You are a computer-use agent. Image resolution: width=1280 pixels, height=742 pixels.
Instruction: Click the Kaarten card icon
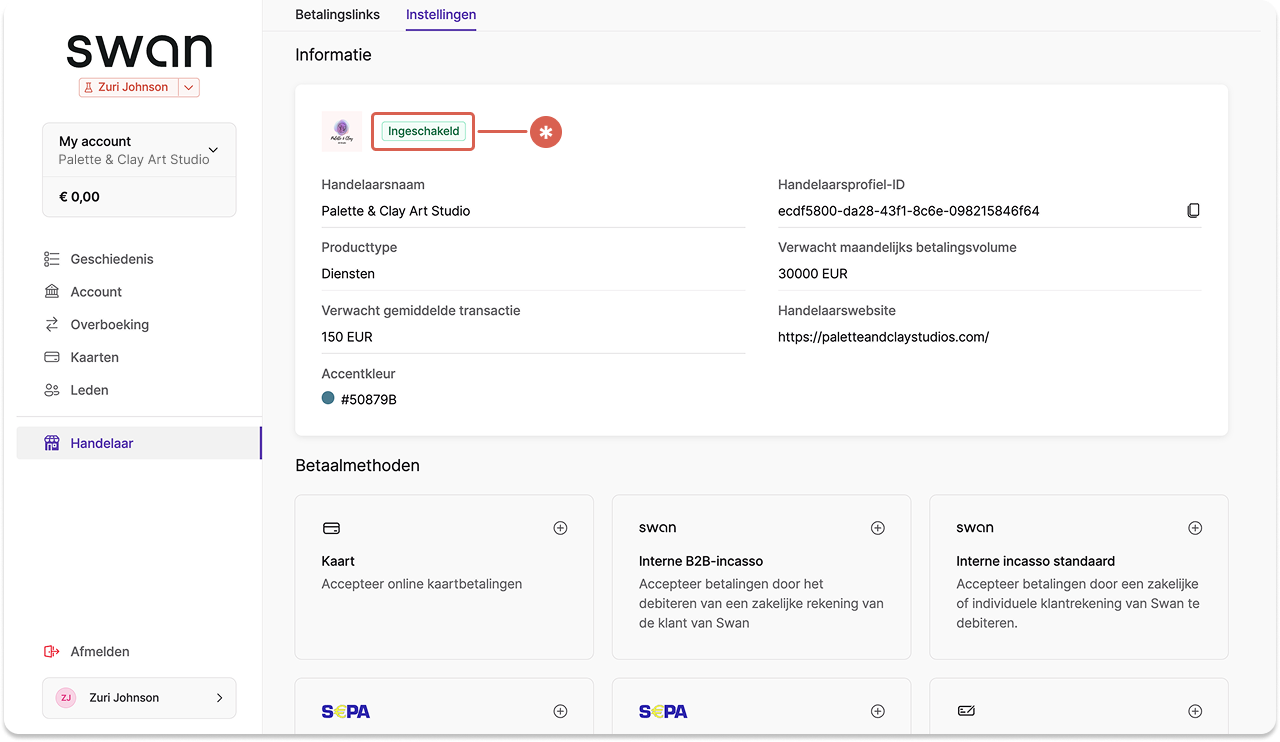click(x=52, y=357)
